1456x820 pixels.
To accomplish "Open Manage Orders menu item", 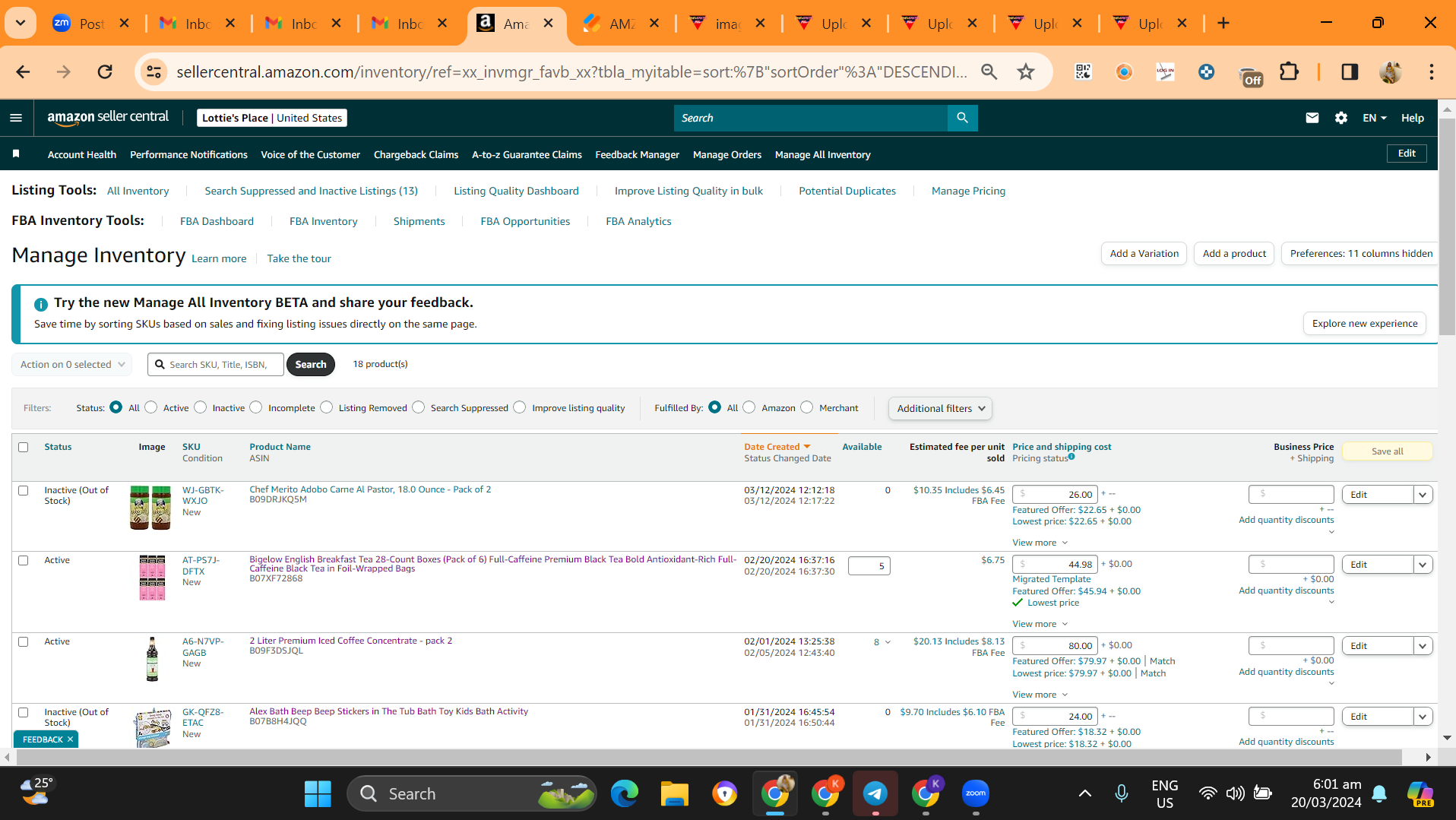I will pyautogui.click(x=727, y=154).
